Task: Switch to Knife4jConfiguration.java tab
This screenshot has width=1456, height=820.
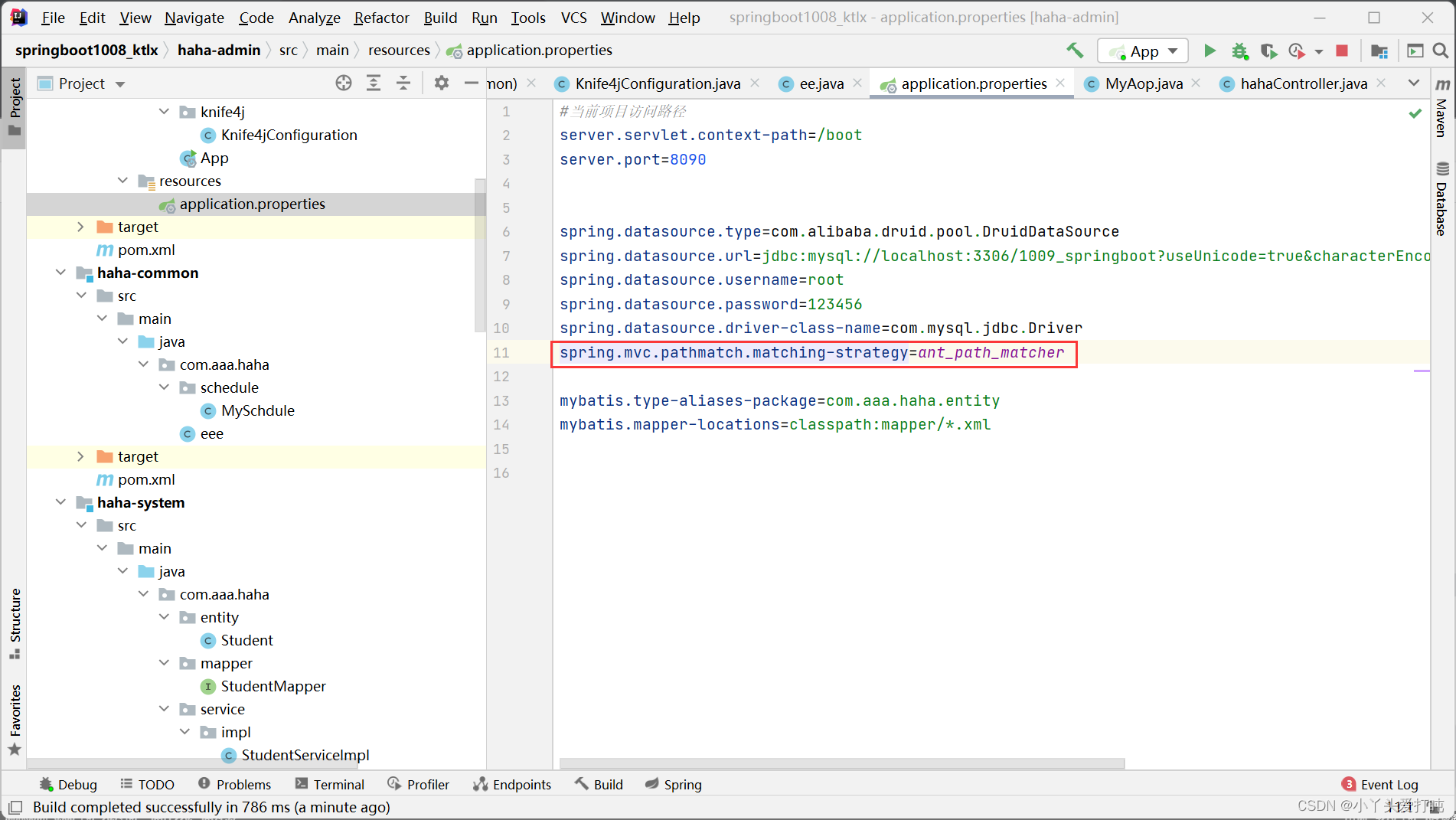Action: pos(657,83)
